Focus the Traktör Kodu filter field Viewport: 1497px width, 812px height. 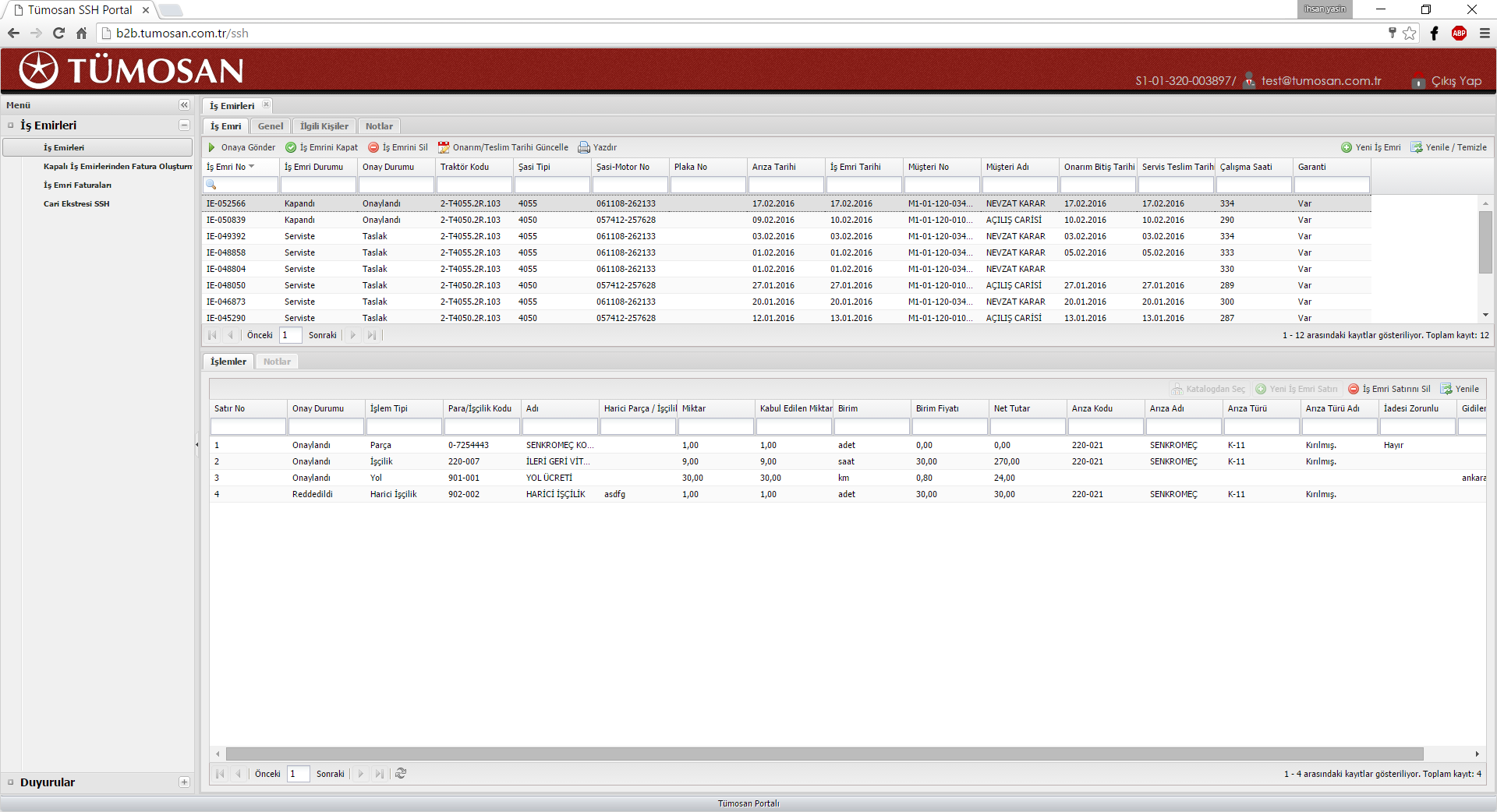click(x=474, y=185)
